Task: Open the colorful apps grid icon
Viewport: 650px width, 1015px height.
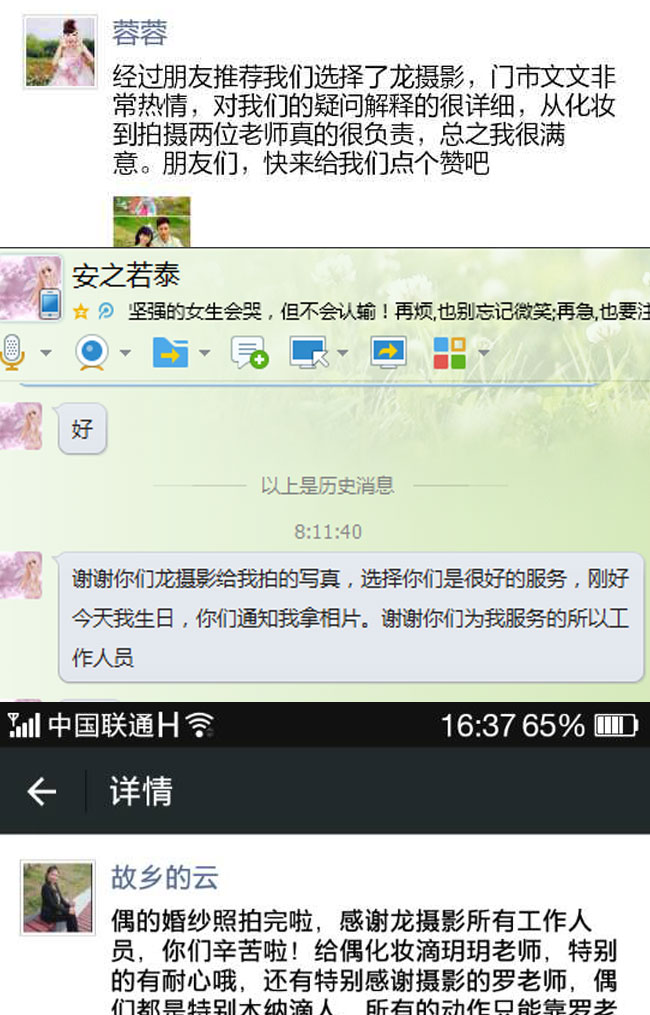Action: point(450,353)
